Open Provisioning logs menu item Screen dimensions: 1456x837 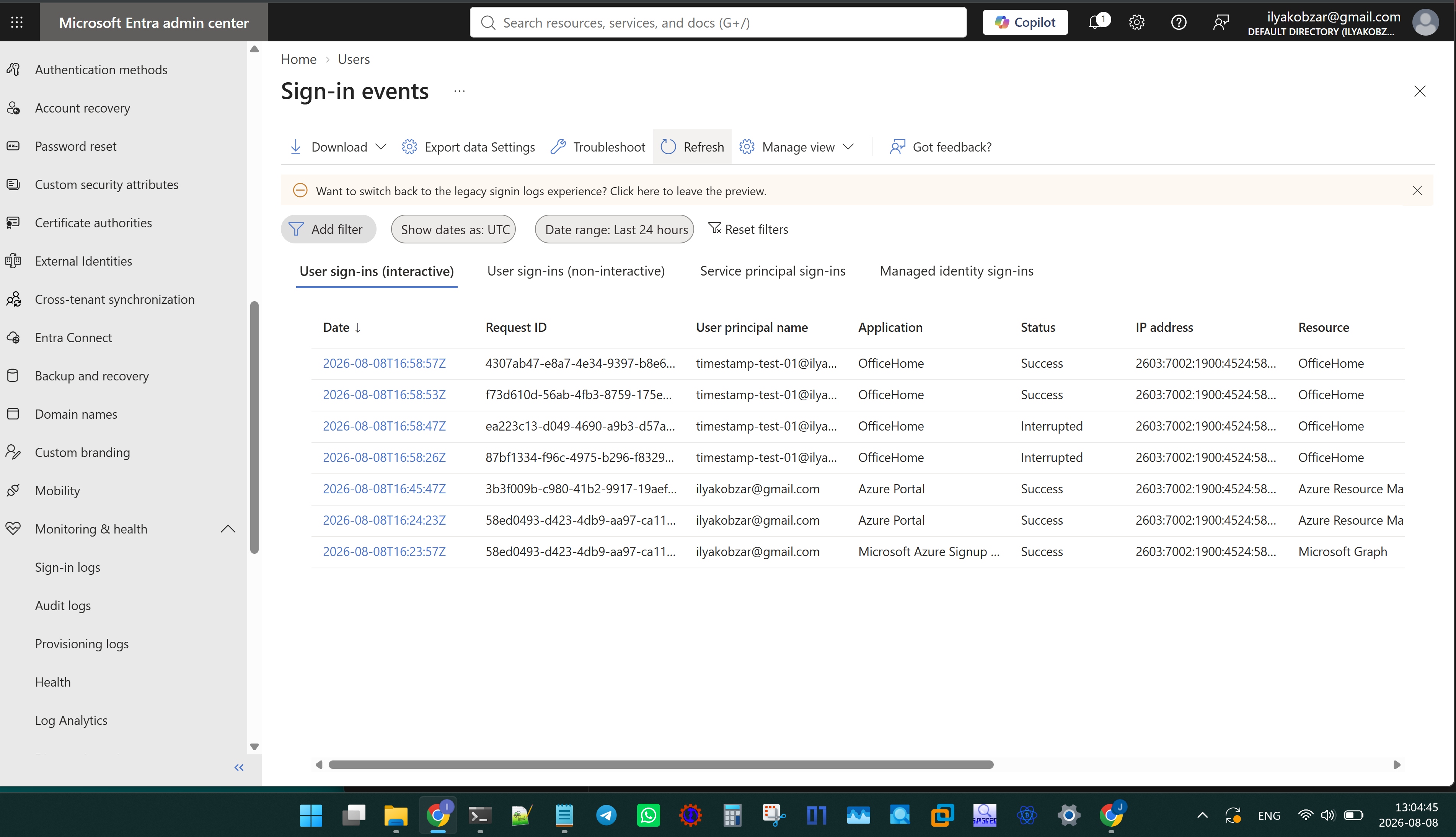click(82, 644)
